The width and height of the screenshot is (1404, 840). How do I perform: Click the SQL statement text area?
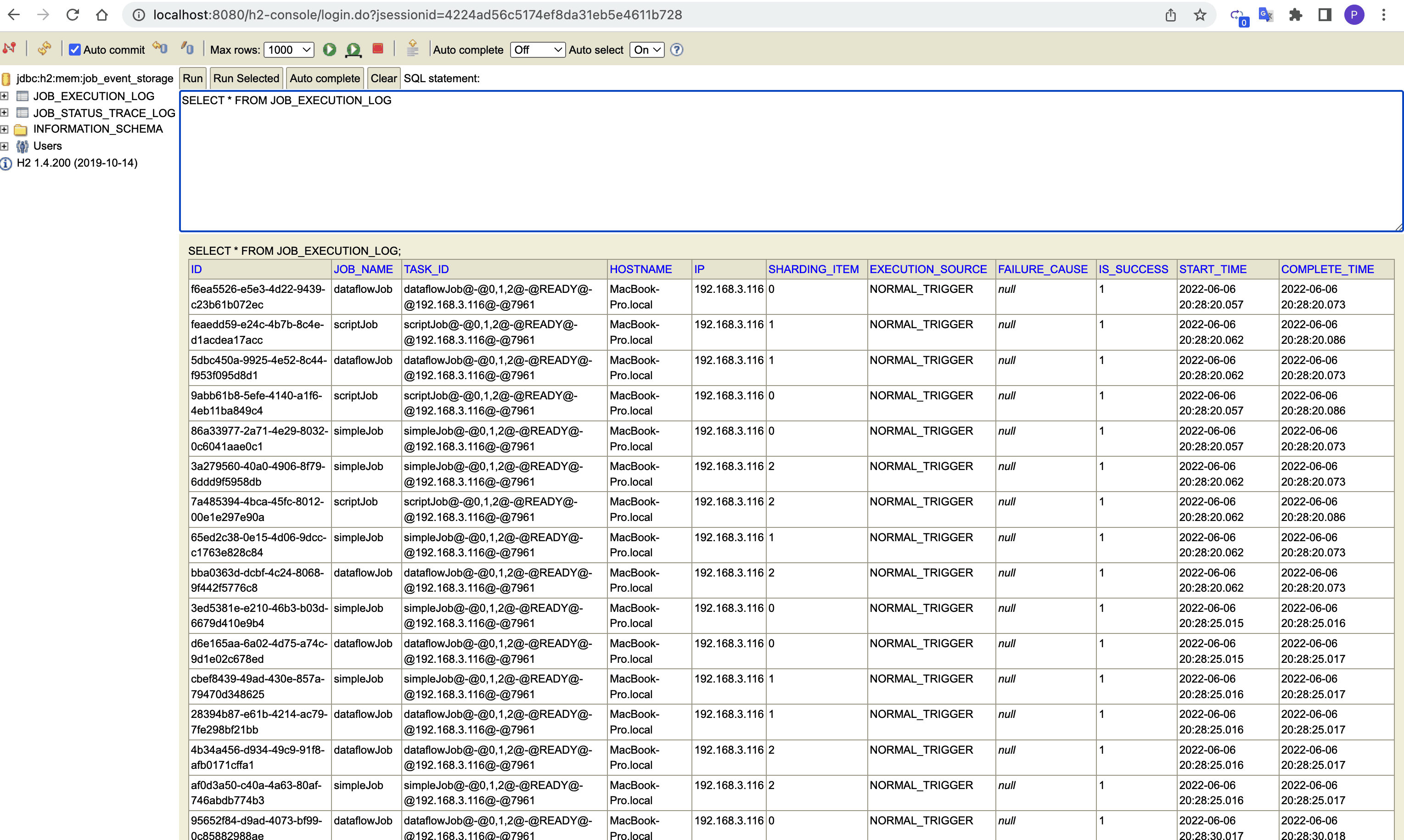[x=790, y=161]
